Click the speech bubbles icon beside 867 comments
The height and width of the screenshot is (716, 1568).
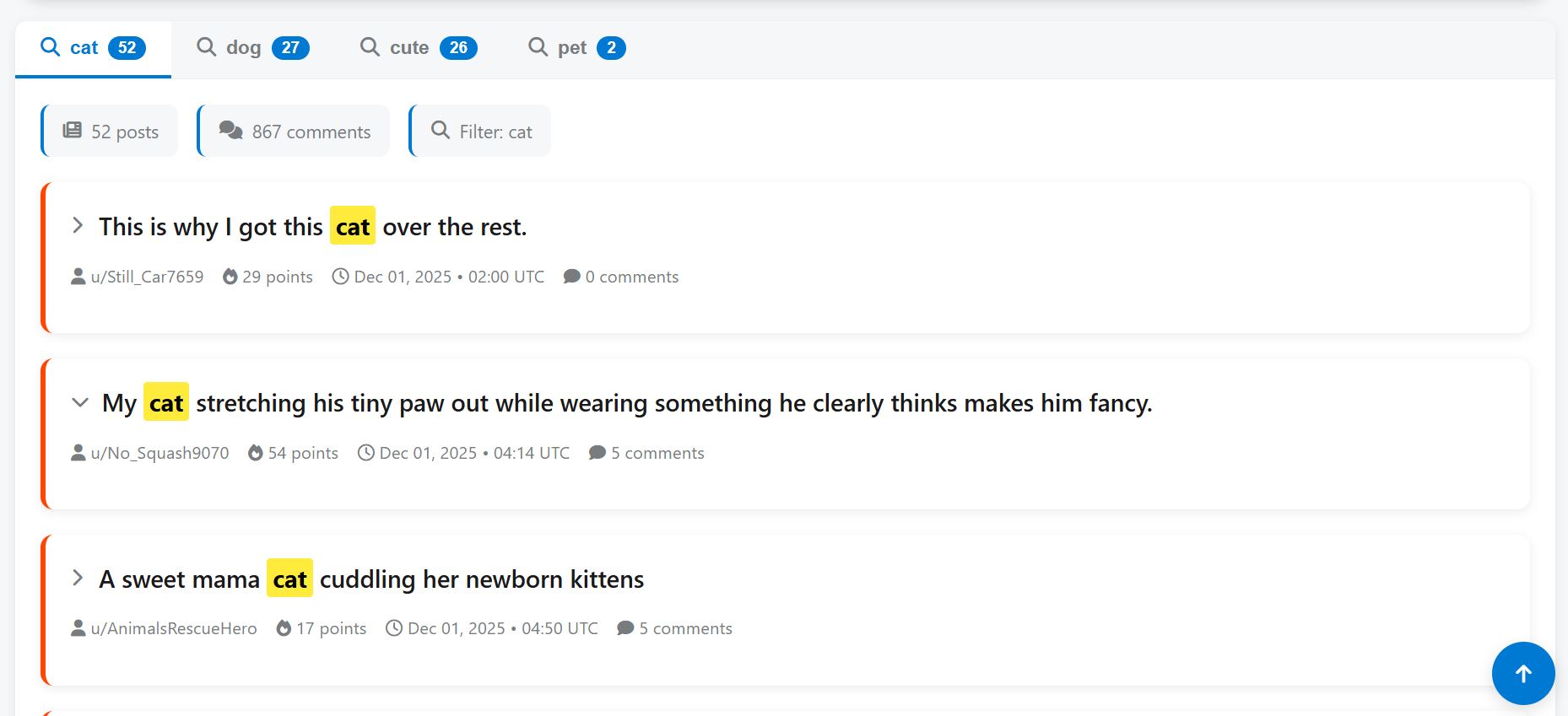point(230,131)
